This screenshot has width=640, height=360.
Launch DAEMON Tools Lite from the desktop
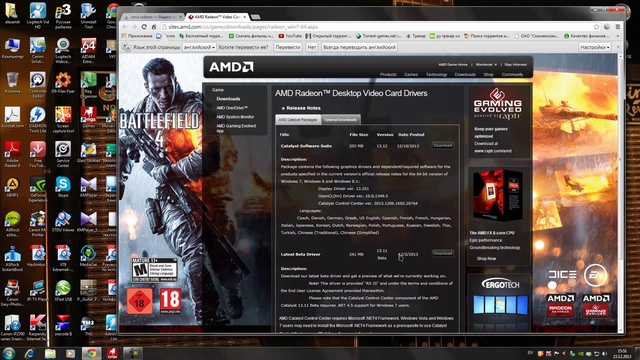pyautogui.click(x=38, y=120)
